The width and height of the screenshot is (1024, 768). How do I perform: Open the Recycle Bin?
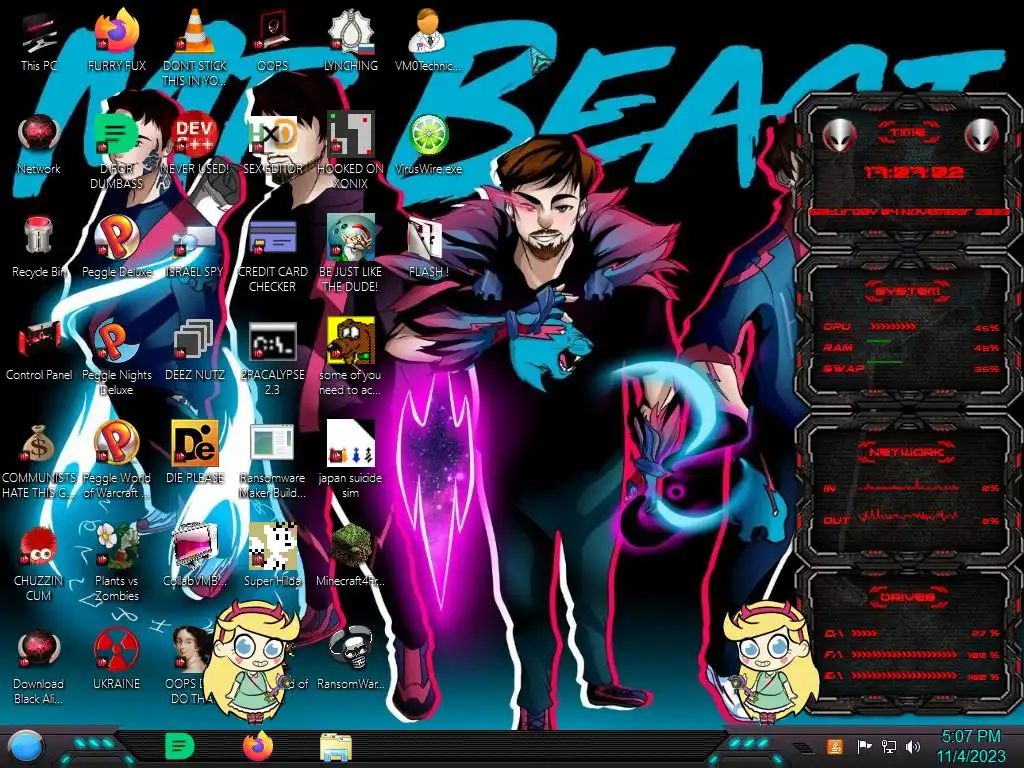click(x=39, y=248)
